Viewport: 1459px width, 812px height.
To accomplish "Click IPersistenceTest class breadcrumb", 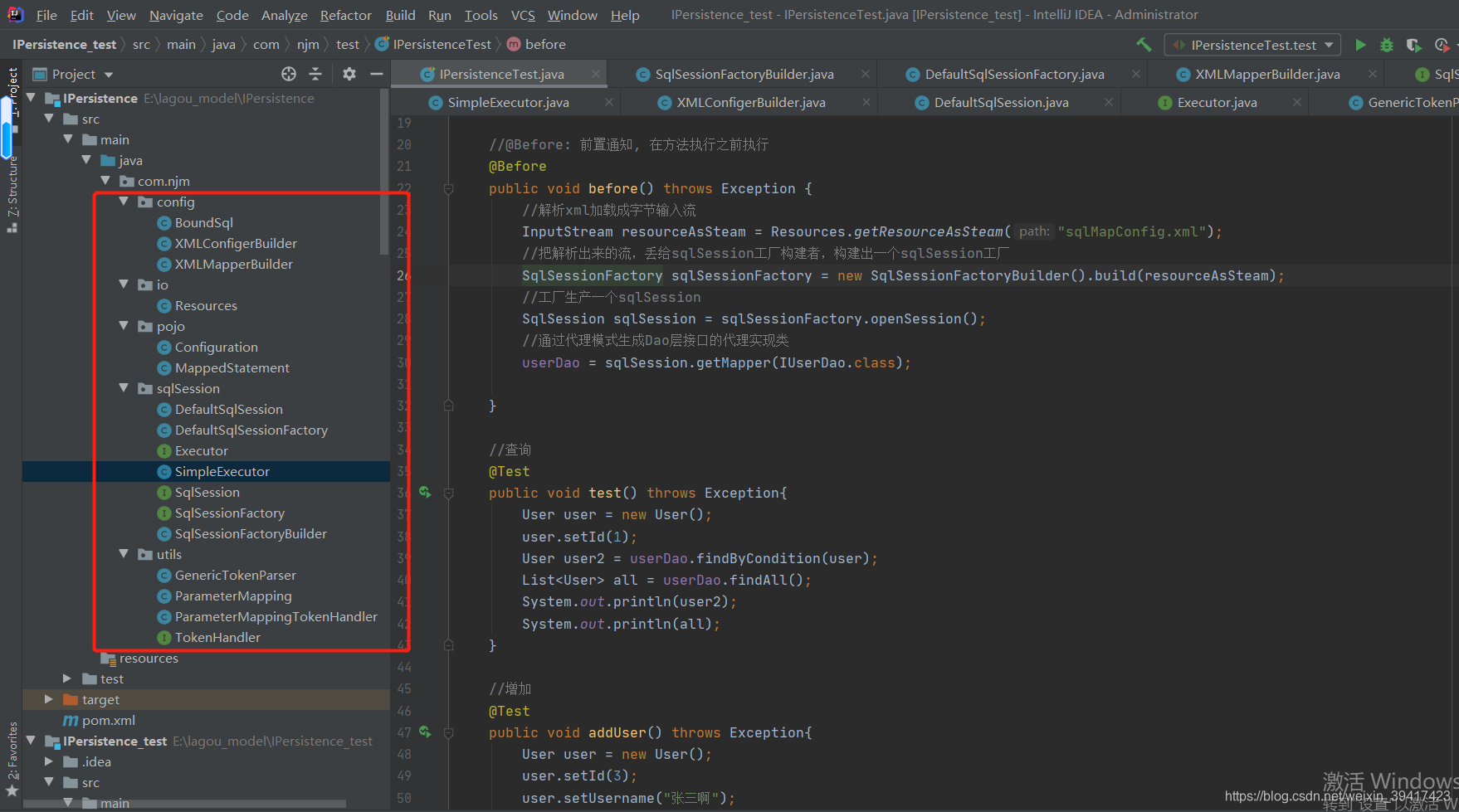I will [x=433, y=45].
